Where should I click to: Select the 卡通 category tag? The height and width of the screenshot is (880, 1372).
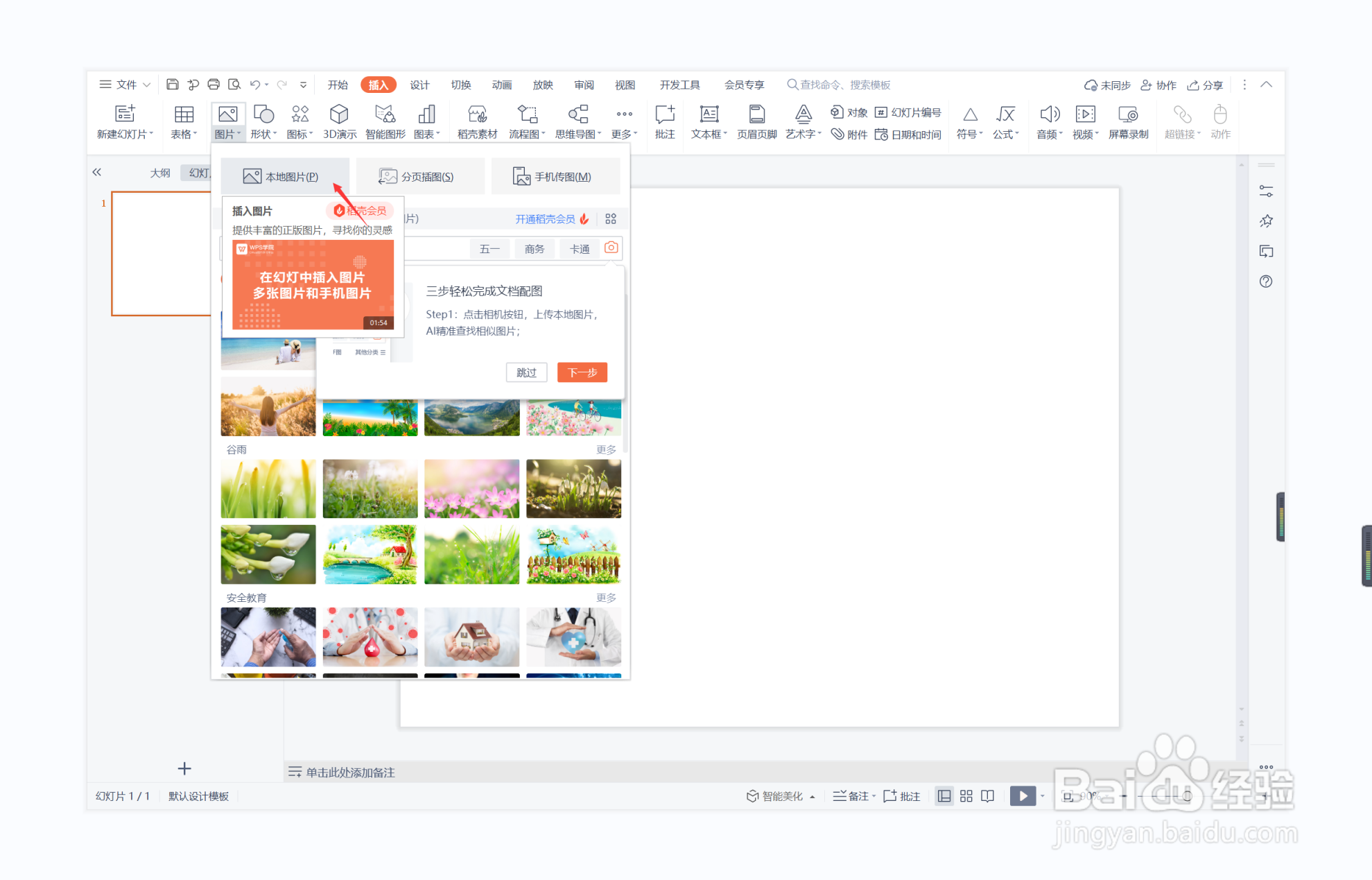coord(580,249)
